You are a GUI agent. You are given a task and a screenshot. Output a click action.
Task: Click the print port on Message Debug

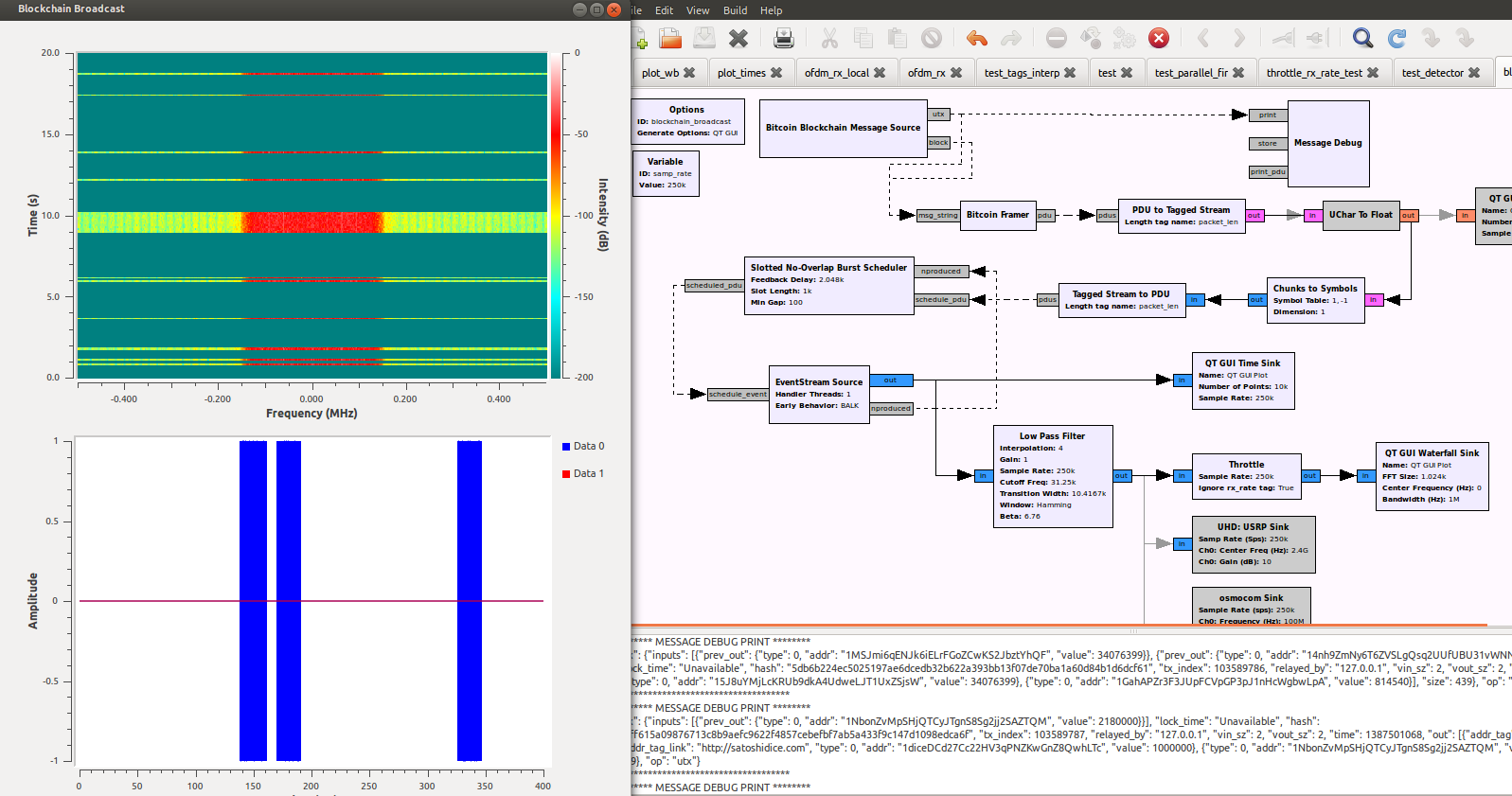pos(1268,115)
